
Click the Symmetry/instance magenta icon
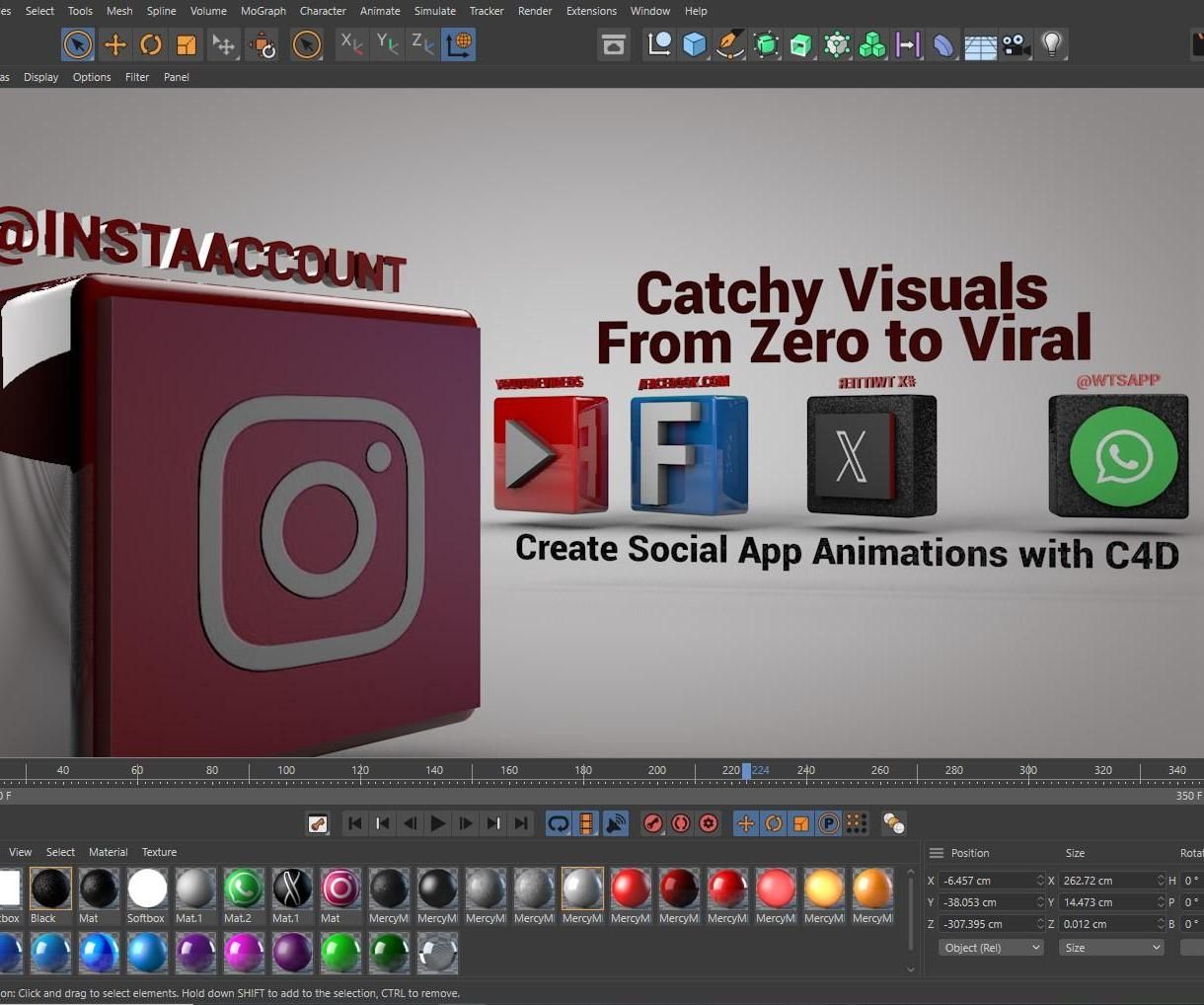(908, 44)
